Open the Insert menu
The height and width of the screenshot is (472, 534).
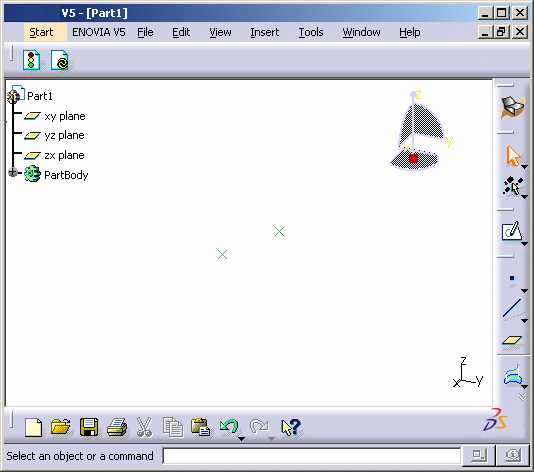pos(265,32)
